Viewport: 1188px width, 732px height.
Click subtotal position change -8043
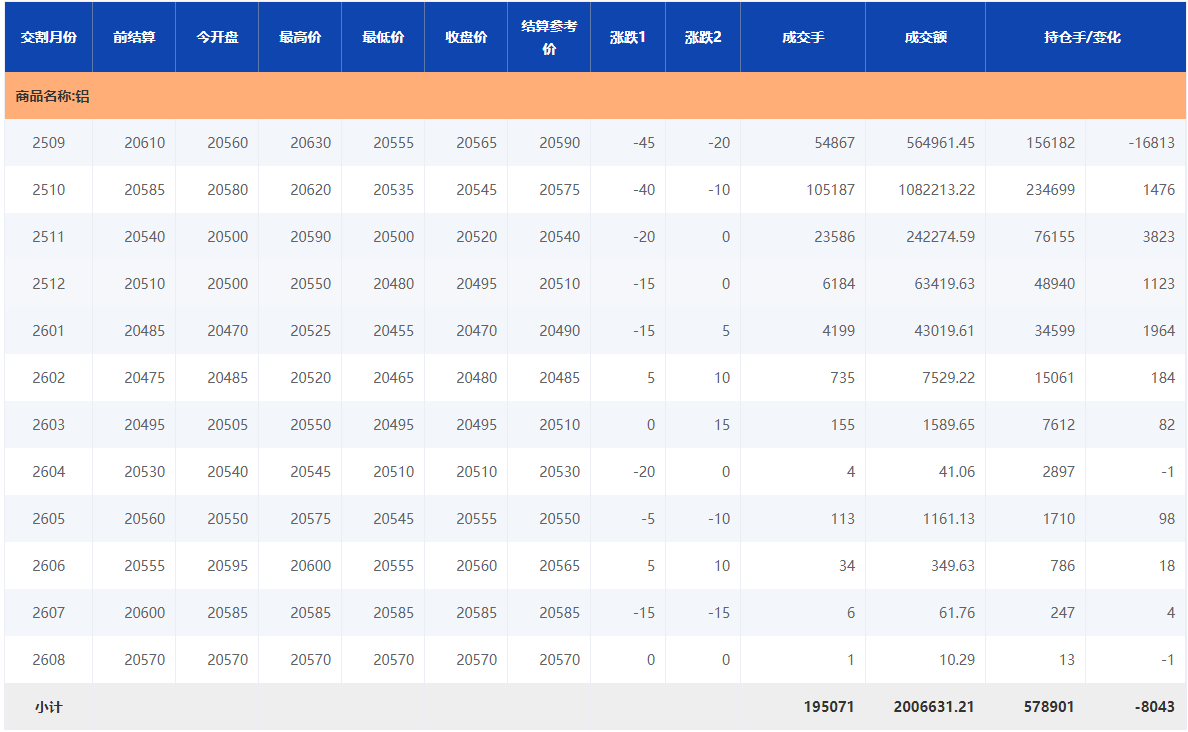[1154, 707]
